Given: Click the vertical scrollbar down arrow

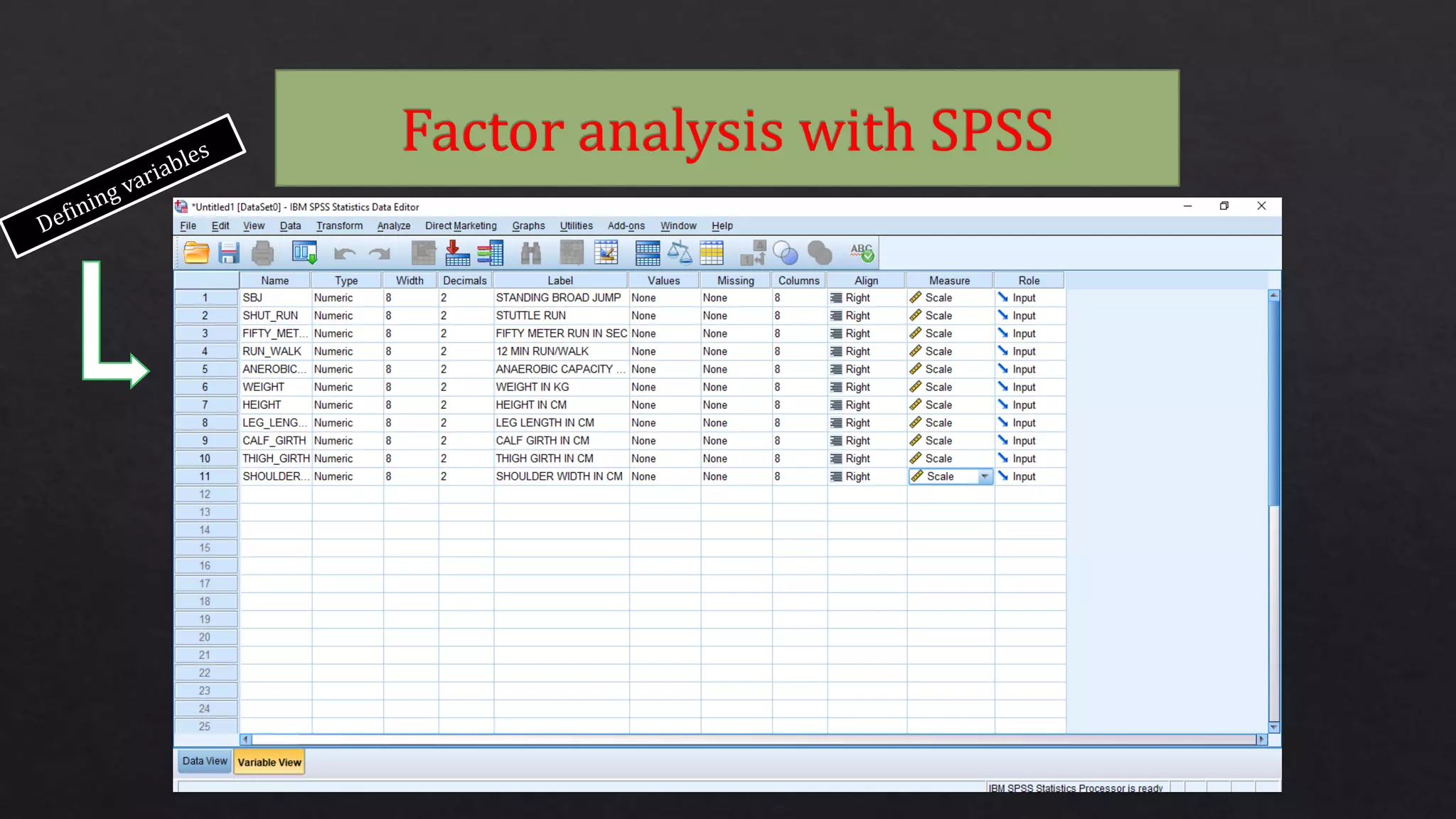Looking at the screenshot, I should pos(1274,727).
